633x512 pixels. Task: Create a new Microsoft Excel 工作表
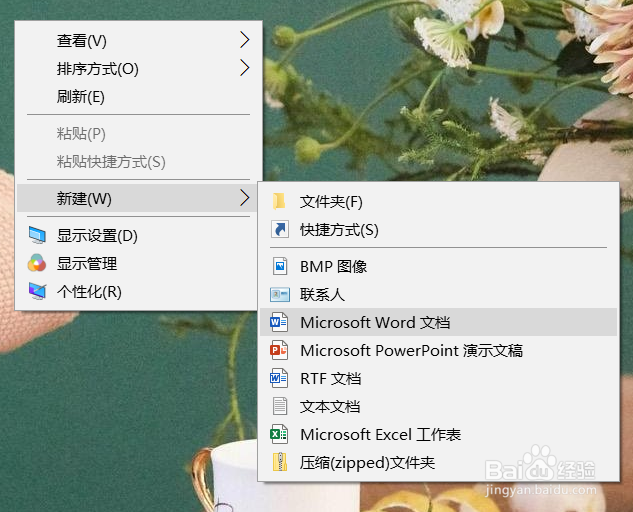[438, 434]
